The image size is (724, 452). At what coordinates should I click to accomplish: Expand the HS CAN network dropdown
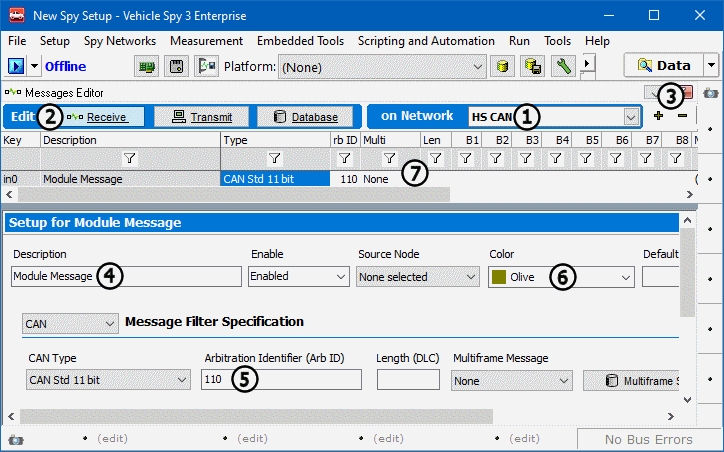pos(630,117)
